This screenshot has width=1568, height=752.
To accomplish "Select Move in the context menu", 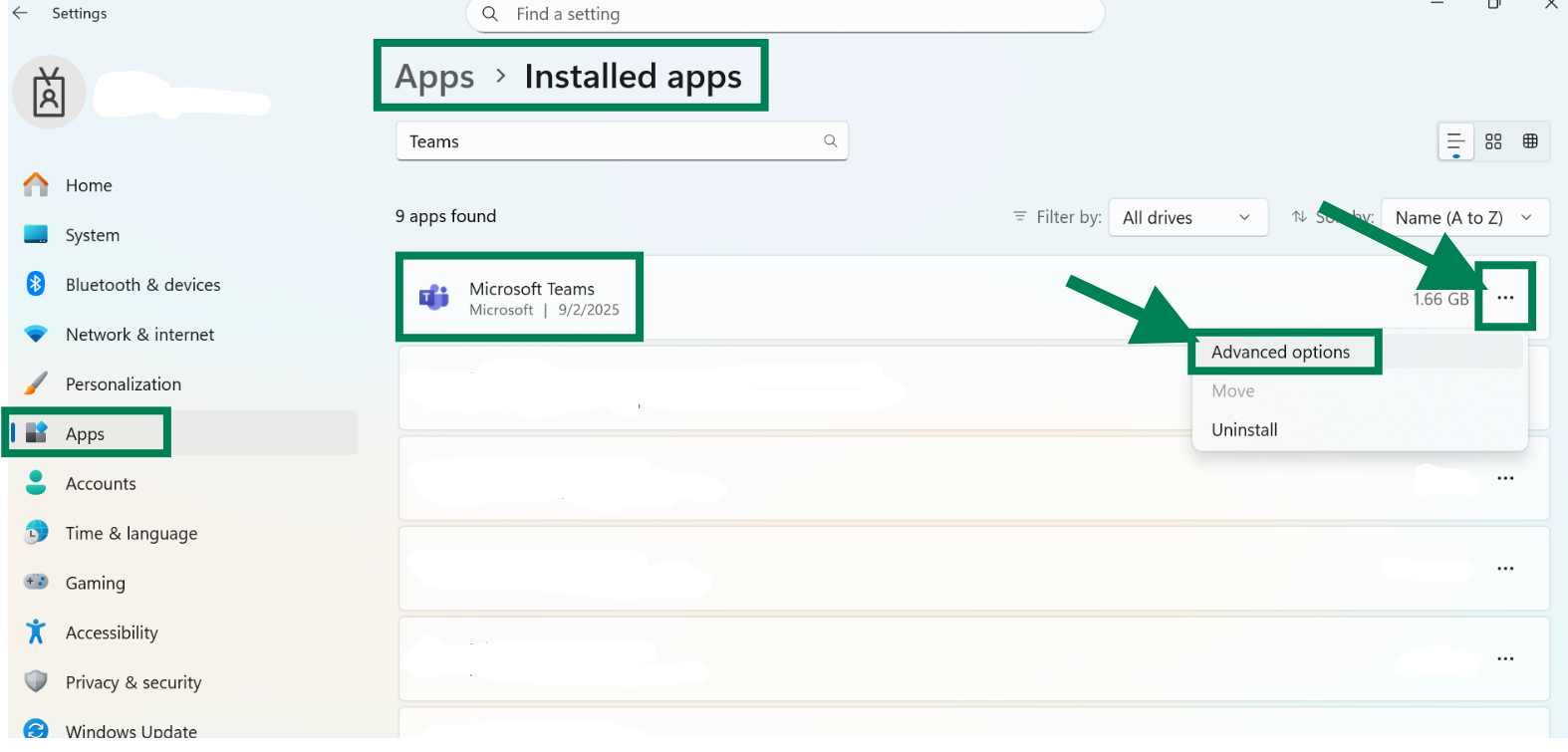I will click(1232, 391).
